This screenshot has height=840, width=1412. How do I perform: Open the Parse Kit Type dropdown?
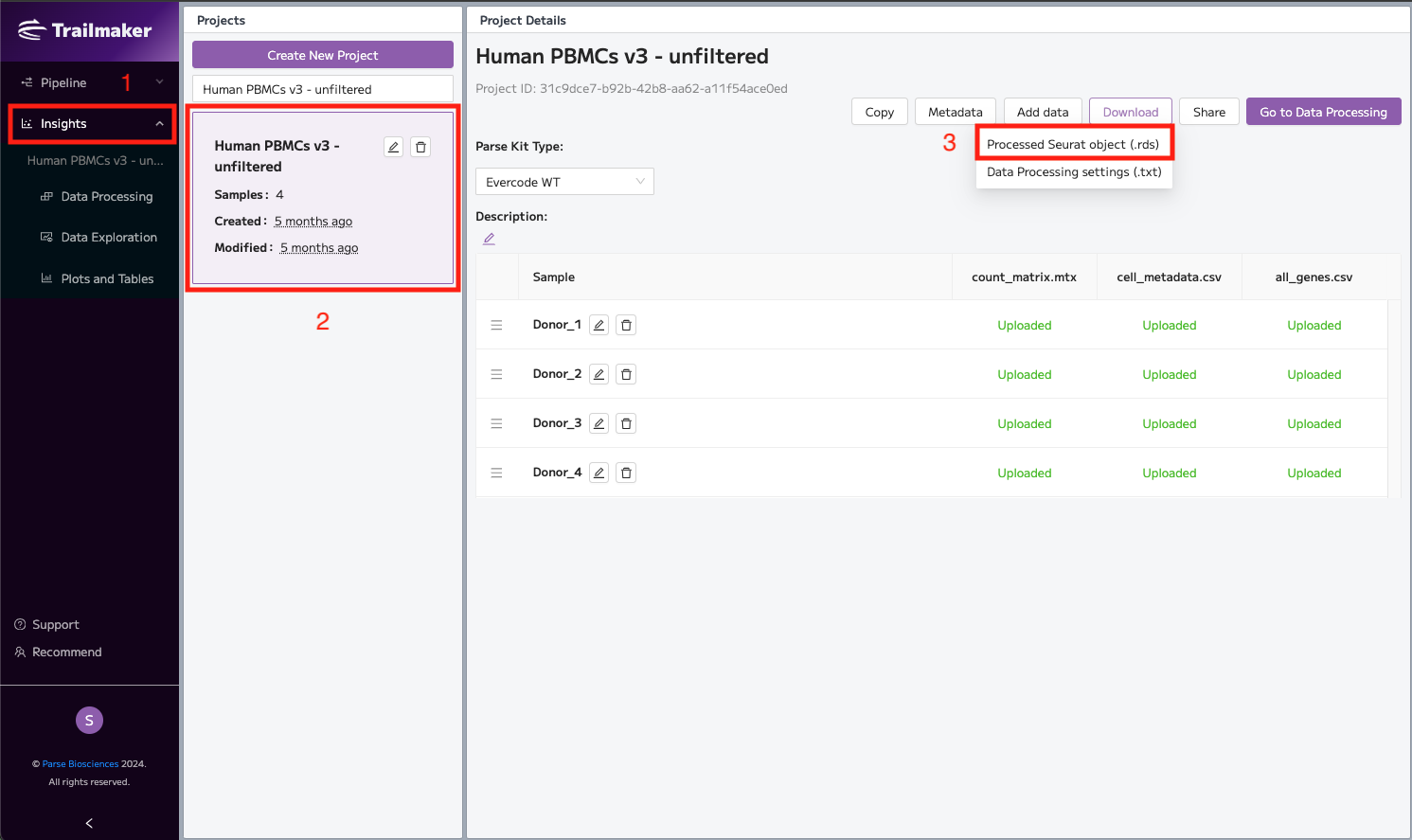click(564, 182)
